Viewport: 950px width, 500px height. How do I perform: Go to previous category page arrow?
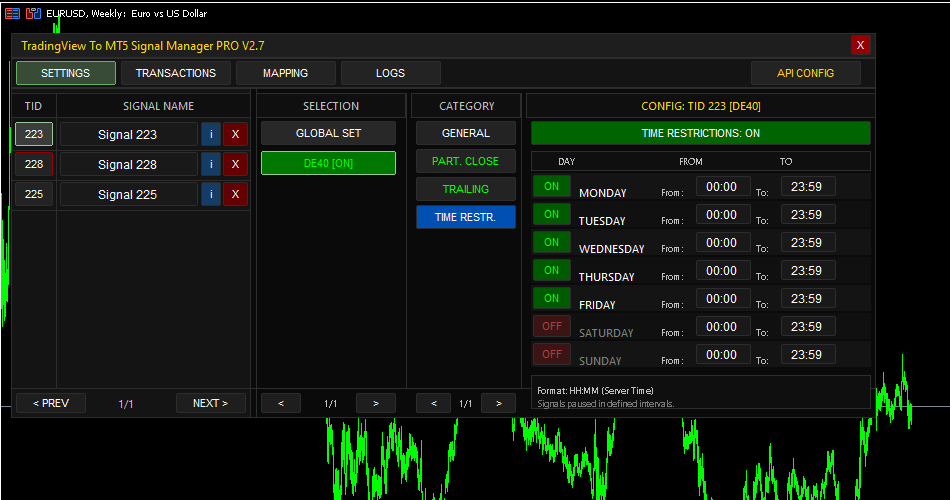coord(433,403)
